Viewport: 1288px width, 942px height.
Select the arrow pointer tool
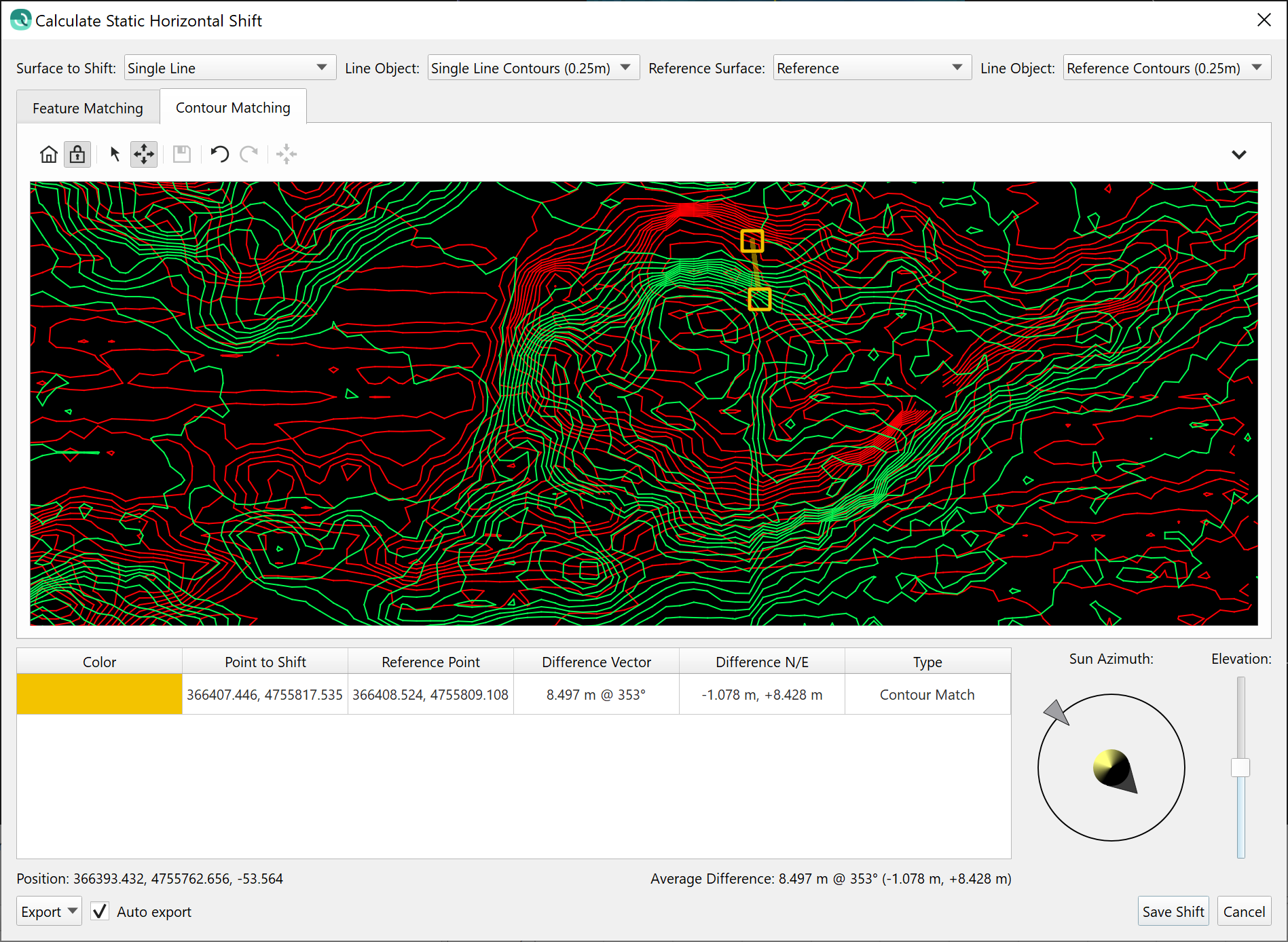click(115, 155)
